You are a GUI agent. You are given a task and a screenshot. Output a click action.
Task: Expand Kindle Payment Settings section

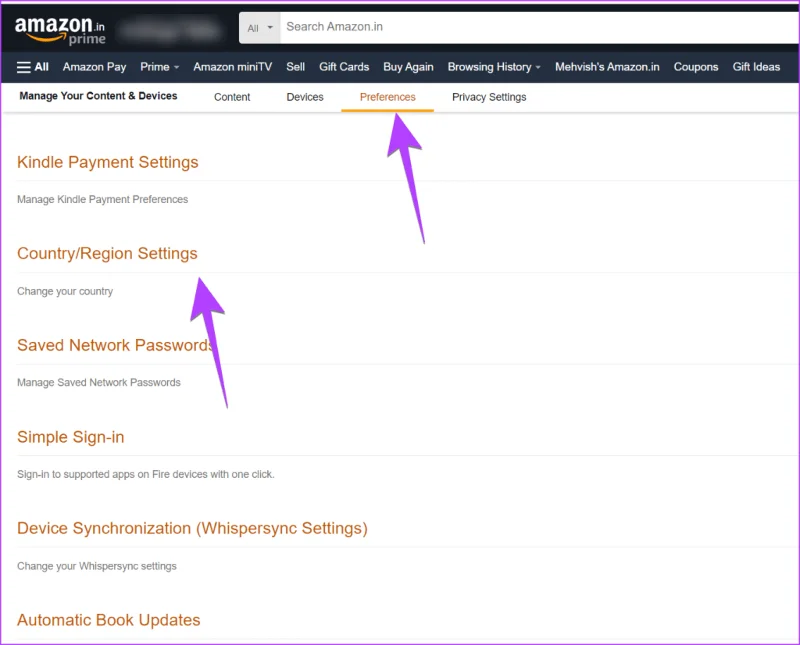tap(108, 162)
